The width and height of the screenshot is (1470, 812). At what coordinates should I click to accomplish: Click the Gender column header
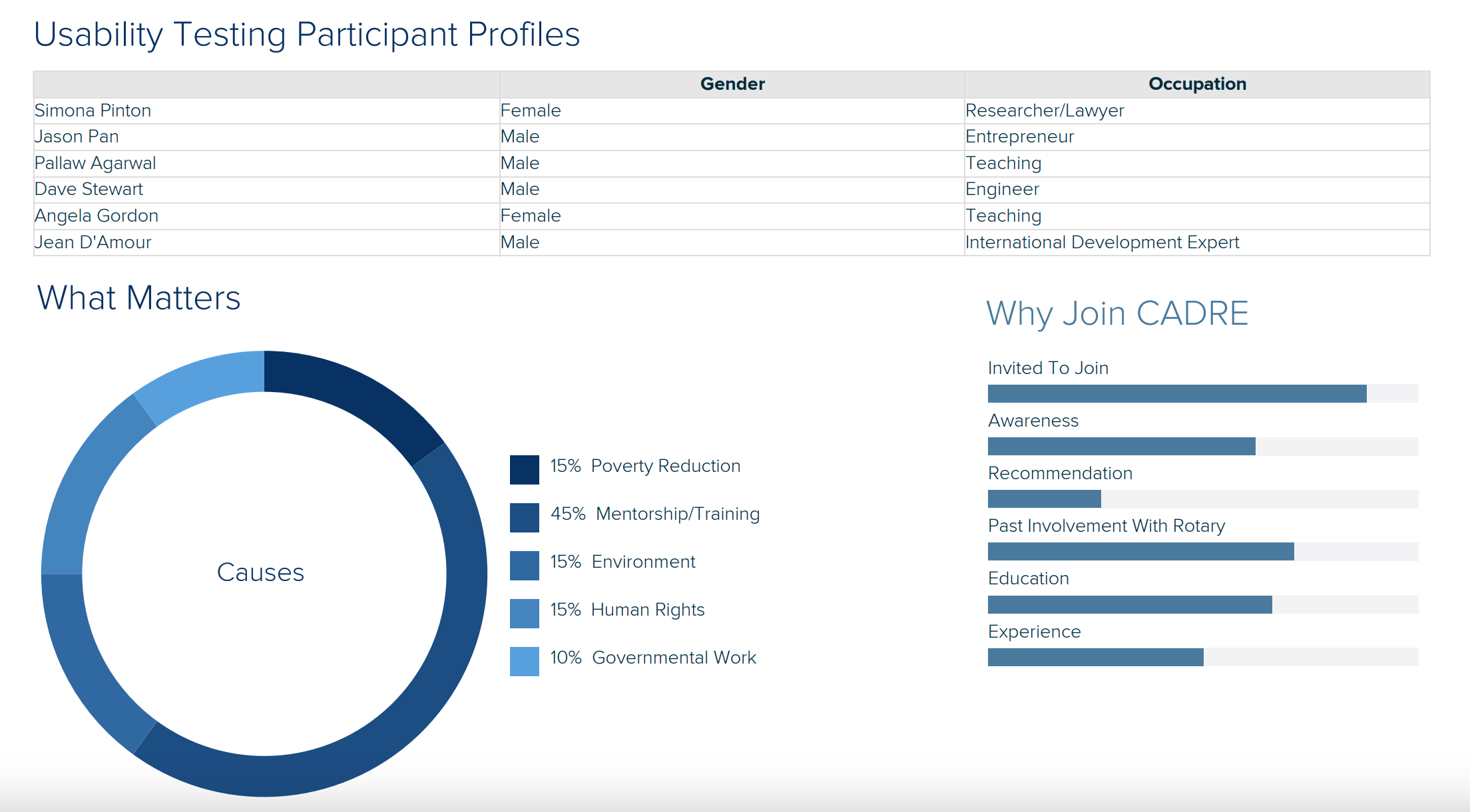(x=732, y=84)
